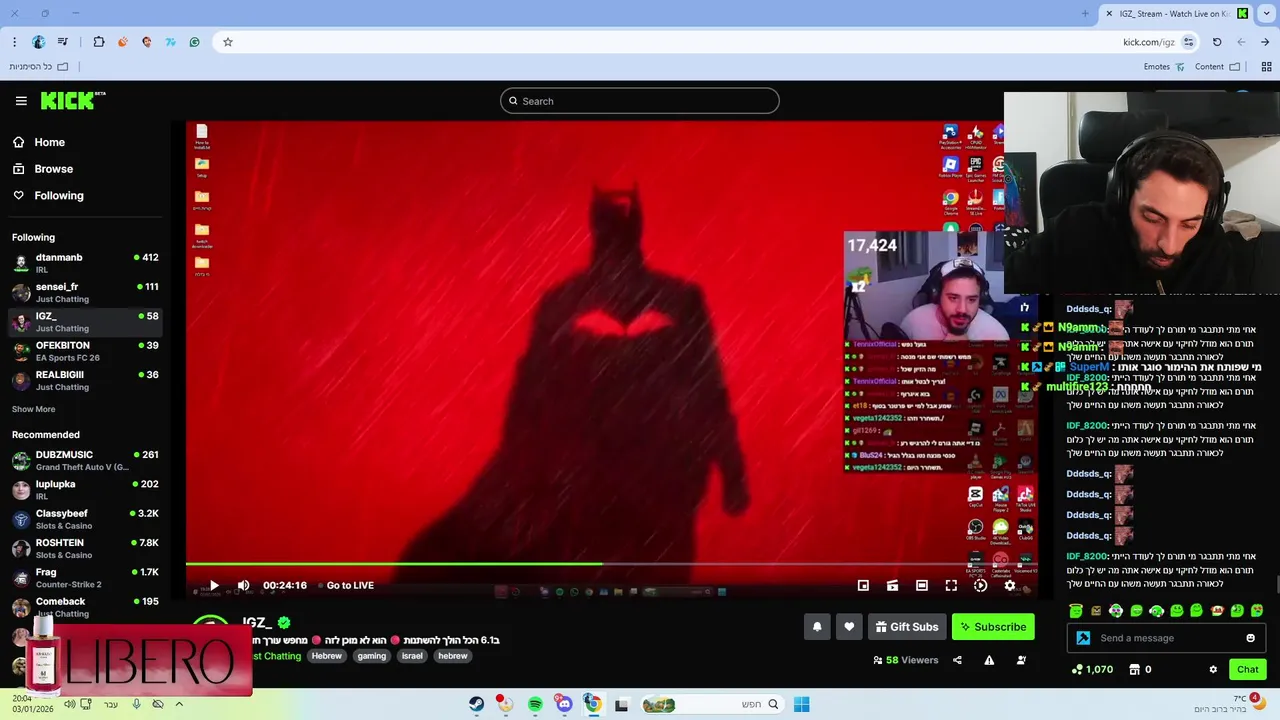Screen dimensions: 1280x720
Task: Open the clip creation icon
Action: [x=892, y=585]
